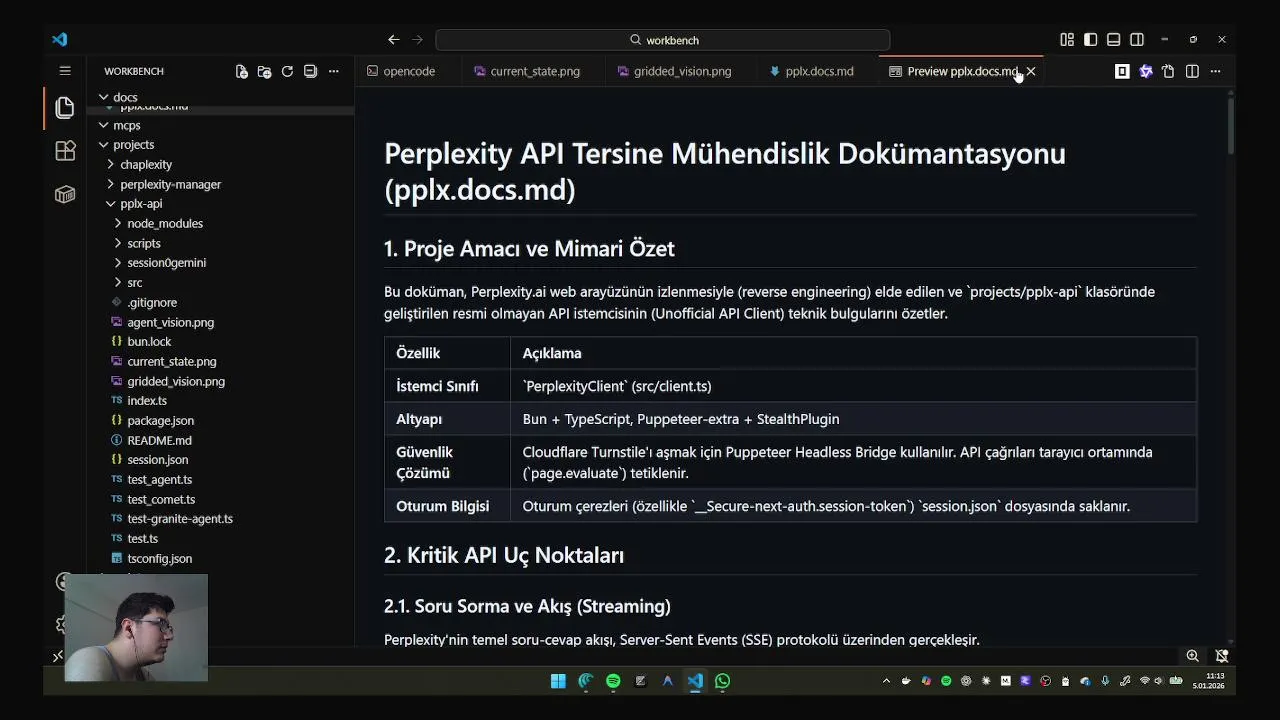Open the hamburger application menu
Viewport: 1280px width, 720px height.
[65, 71]
